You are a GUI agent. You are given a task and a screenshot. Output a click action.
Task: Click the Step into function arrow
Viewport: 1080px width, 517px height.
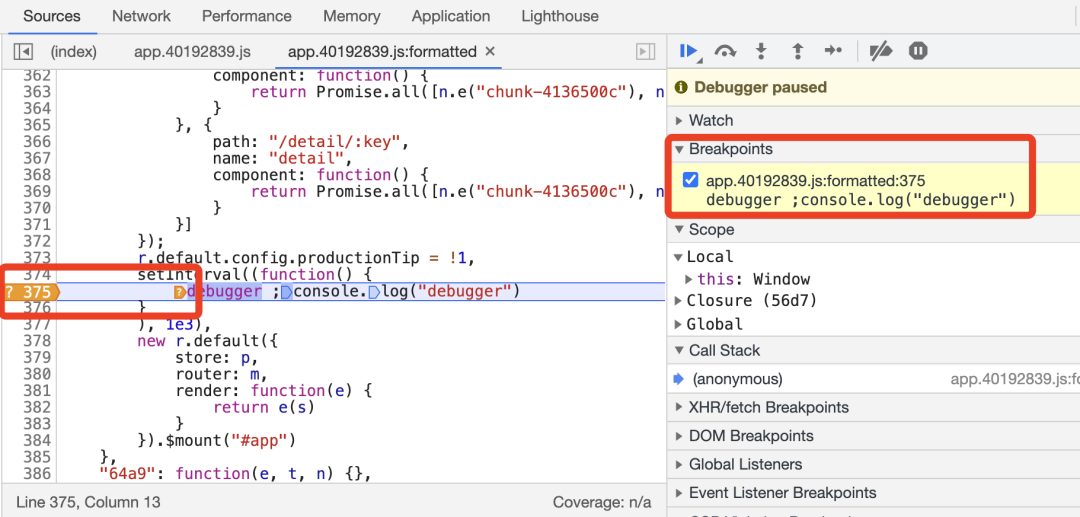pos(761,51)
